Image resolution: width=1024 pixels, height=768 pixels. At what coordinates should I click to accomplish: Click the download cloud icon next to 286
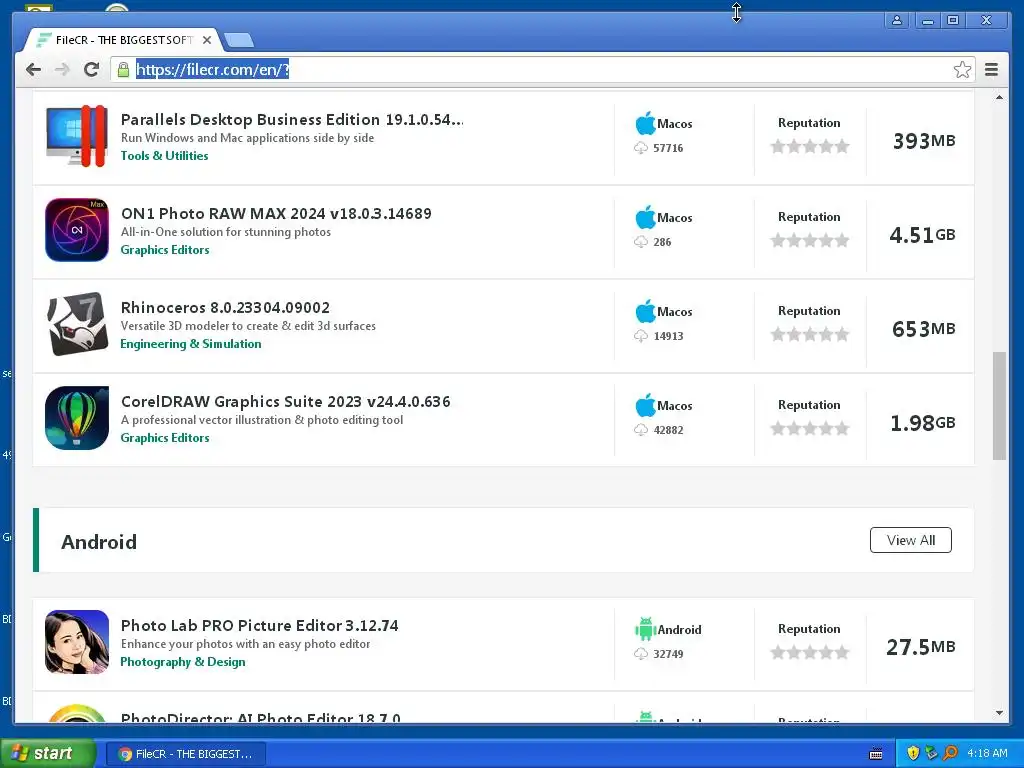pos(641,242)
